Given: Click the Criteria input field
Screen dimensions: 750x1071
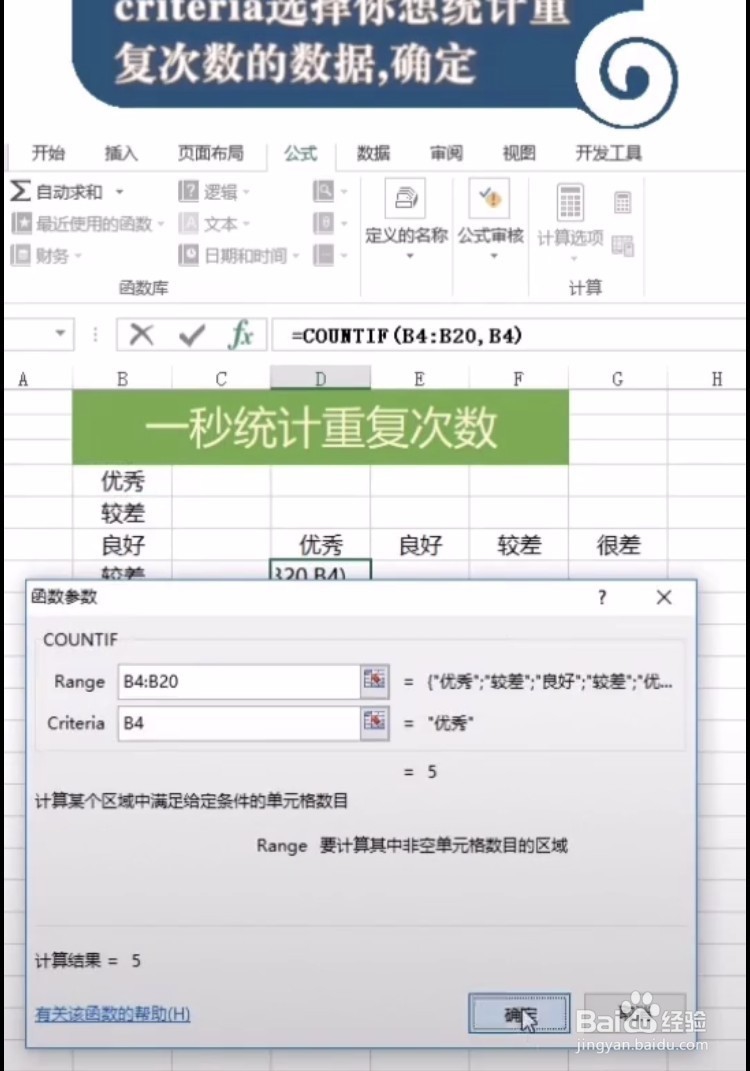Looking at the screenshot, I should [x=239, y=723].
